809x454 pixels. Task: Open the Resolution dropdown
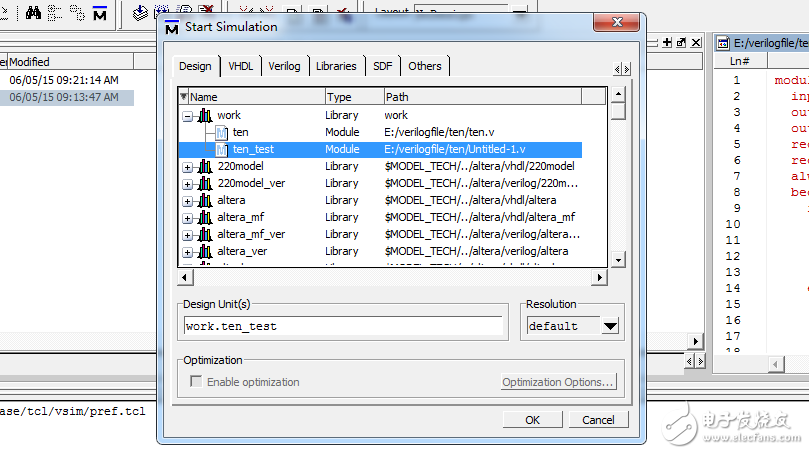pyautogui.click(x=610, y=326)
